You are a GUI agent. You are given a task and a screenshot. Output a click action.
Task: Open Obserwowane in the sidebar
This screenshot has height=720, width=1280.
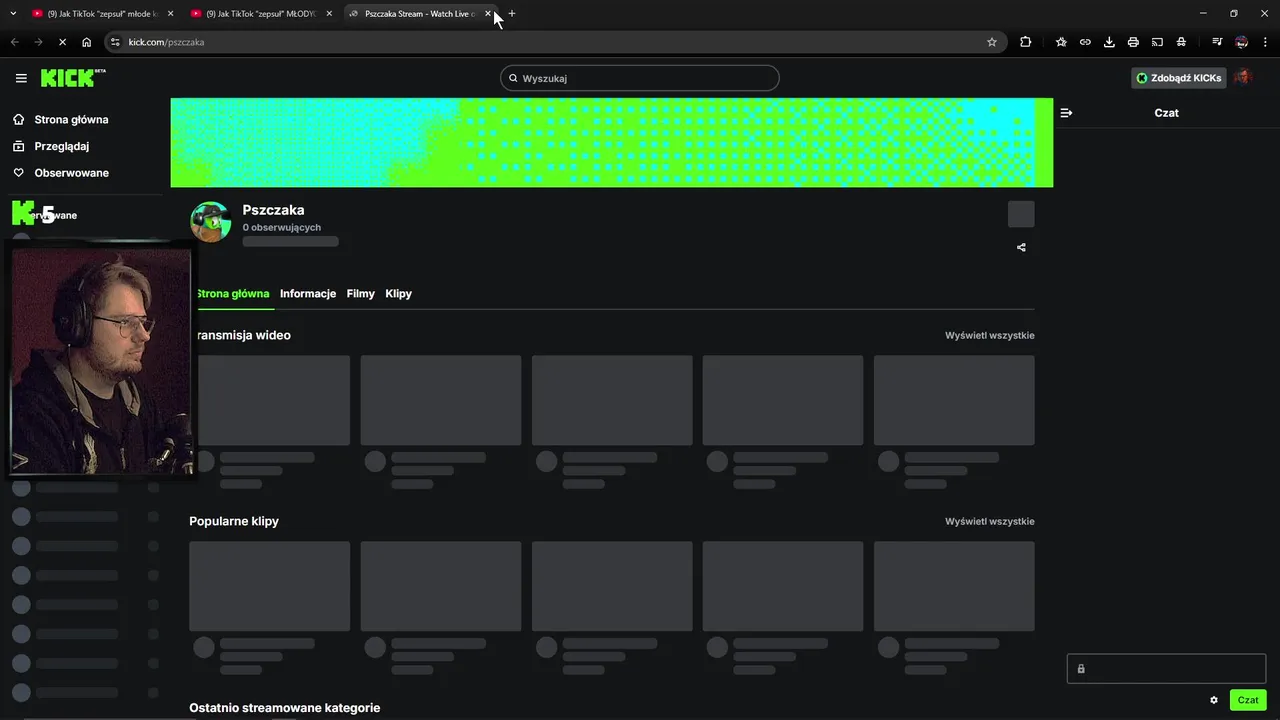[71, 173]
